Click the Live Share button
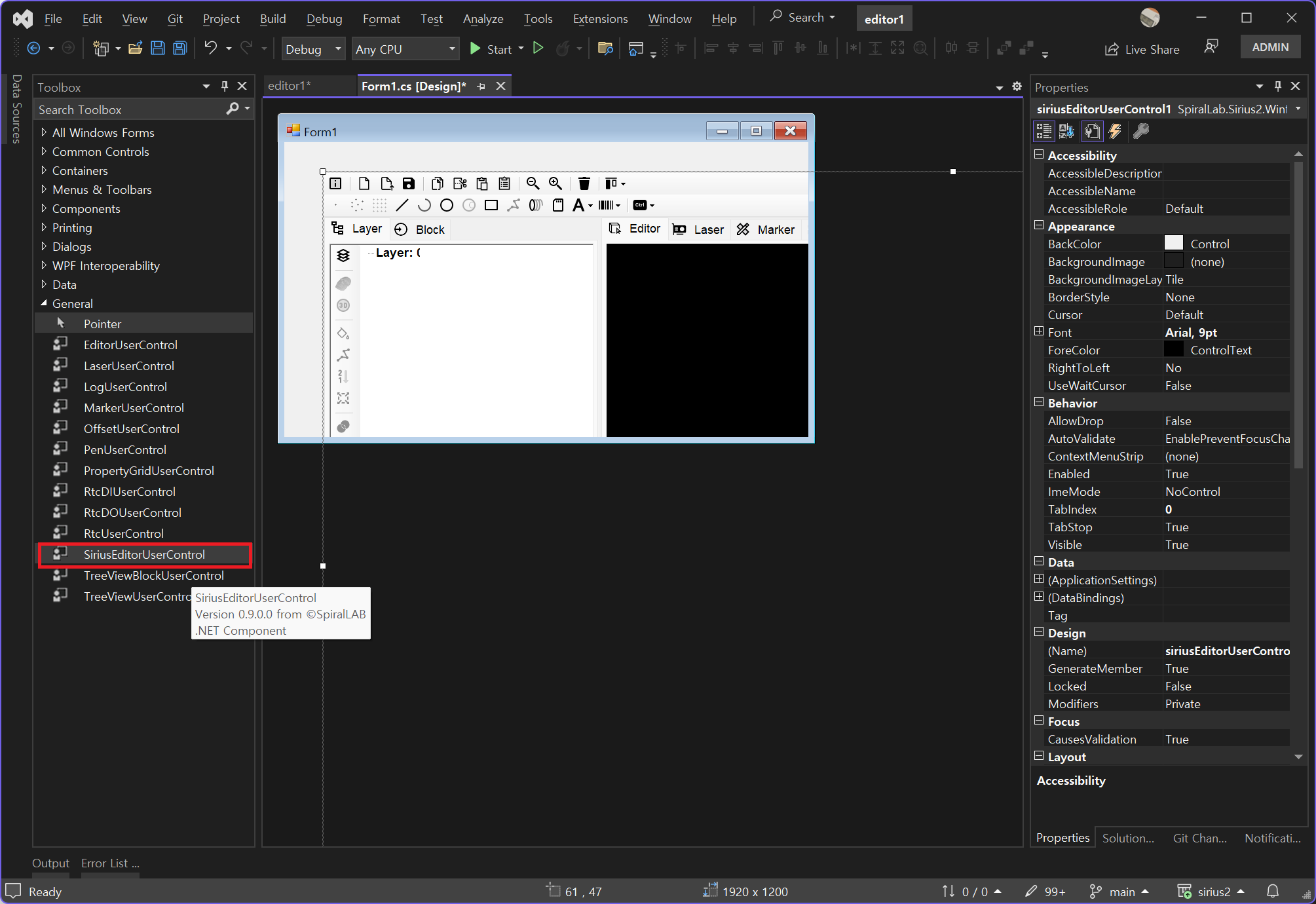Screen dimensions: 1316x904 [1142, 49]
